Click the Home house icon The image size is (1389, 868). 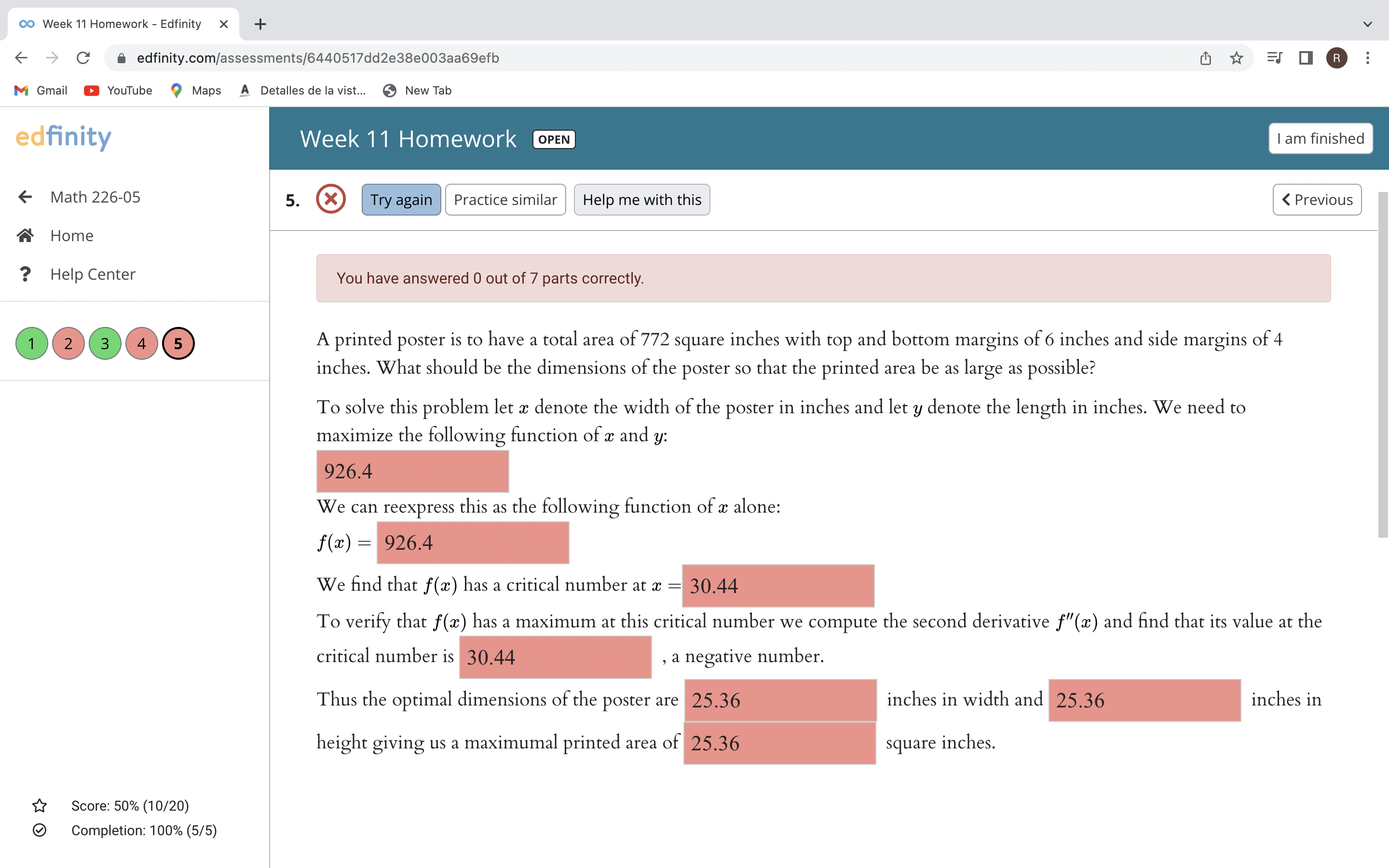pyautogui.click(x=25, y=235)
